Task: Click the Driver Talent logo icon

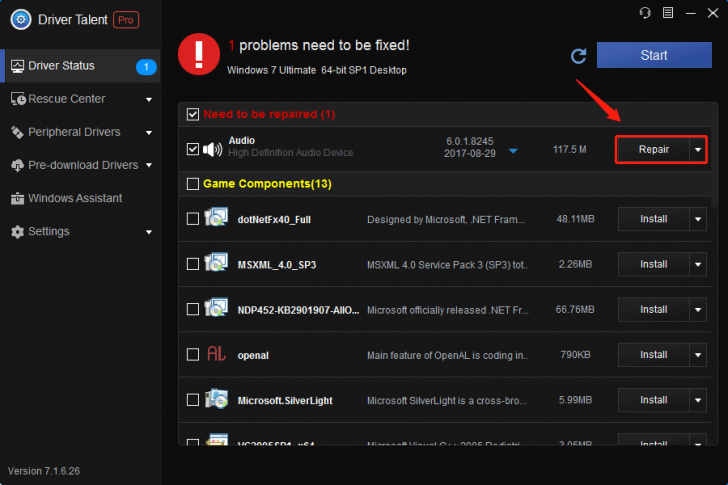Action: click(21, 19)
